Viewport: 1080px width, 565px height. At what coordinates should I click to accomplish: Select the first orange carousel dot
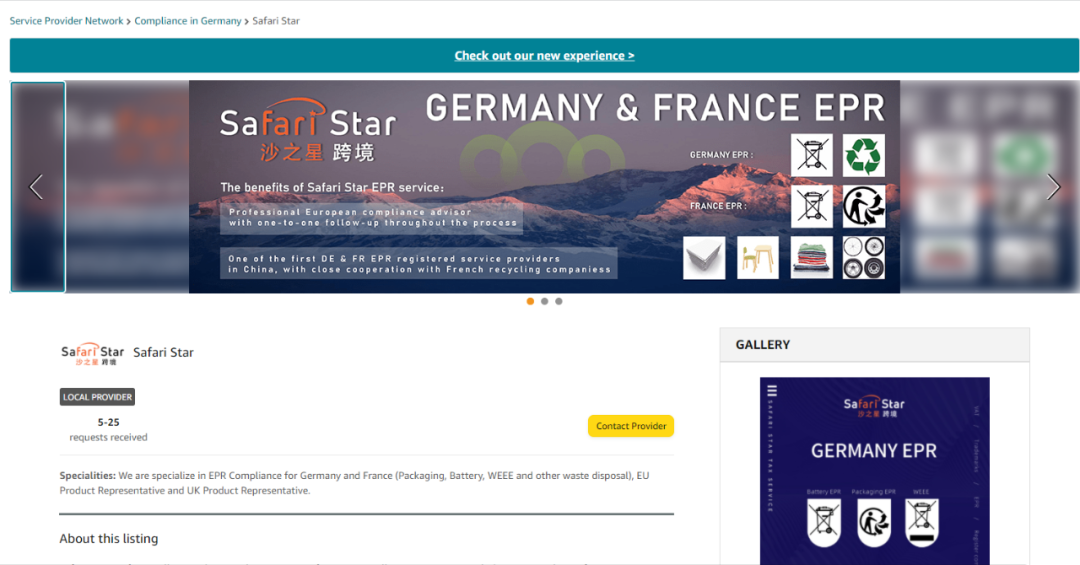pyautogui.click(x=530, y=301)
